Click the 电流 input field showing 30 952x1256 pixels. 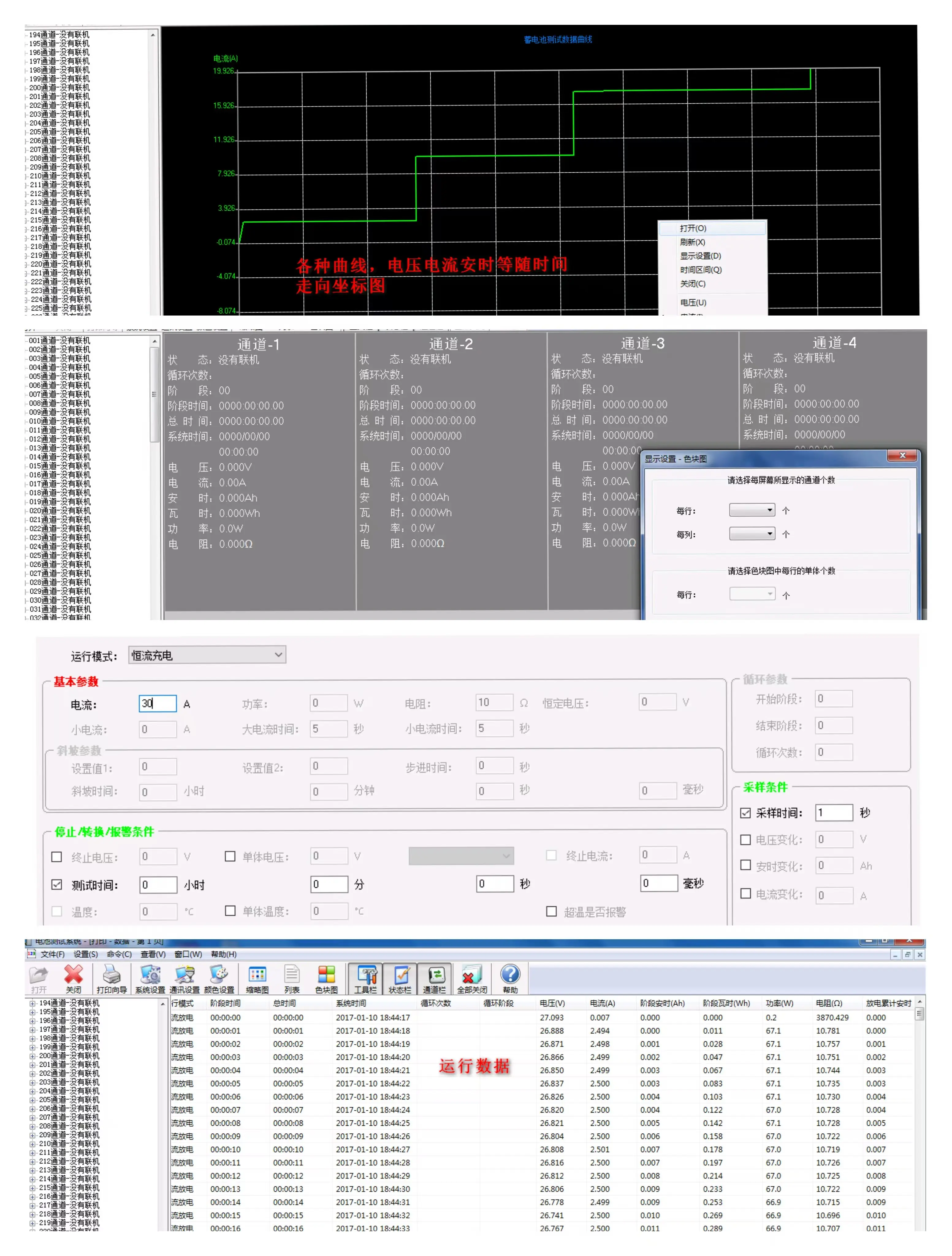(x=157, y=703)
